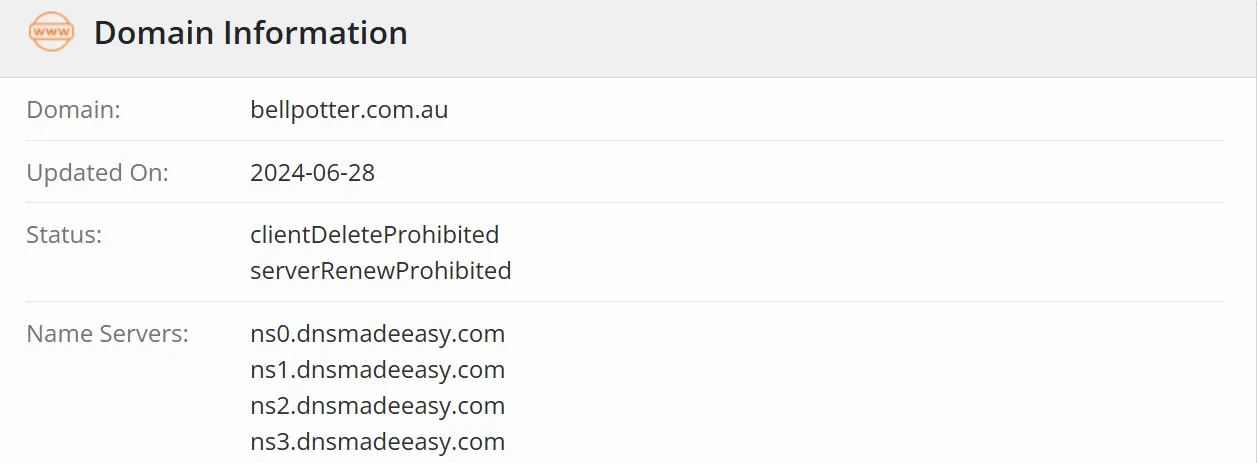Select ns2.dnsmadeeasy.com name server

click(377, 405)
